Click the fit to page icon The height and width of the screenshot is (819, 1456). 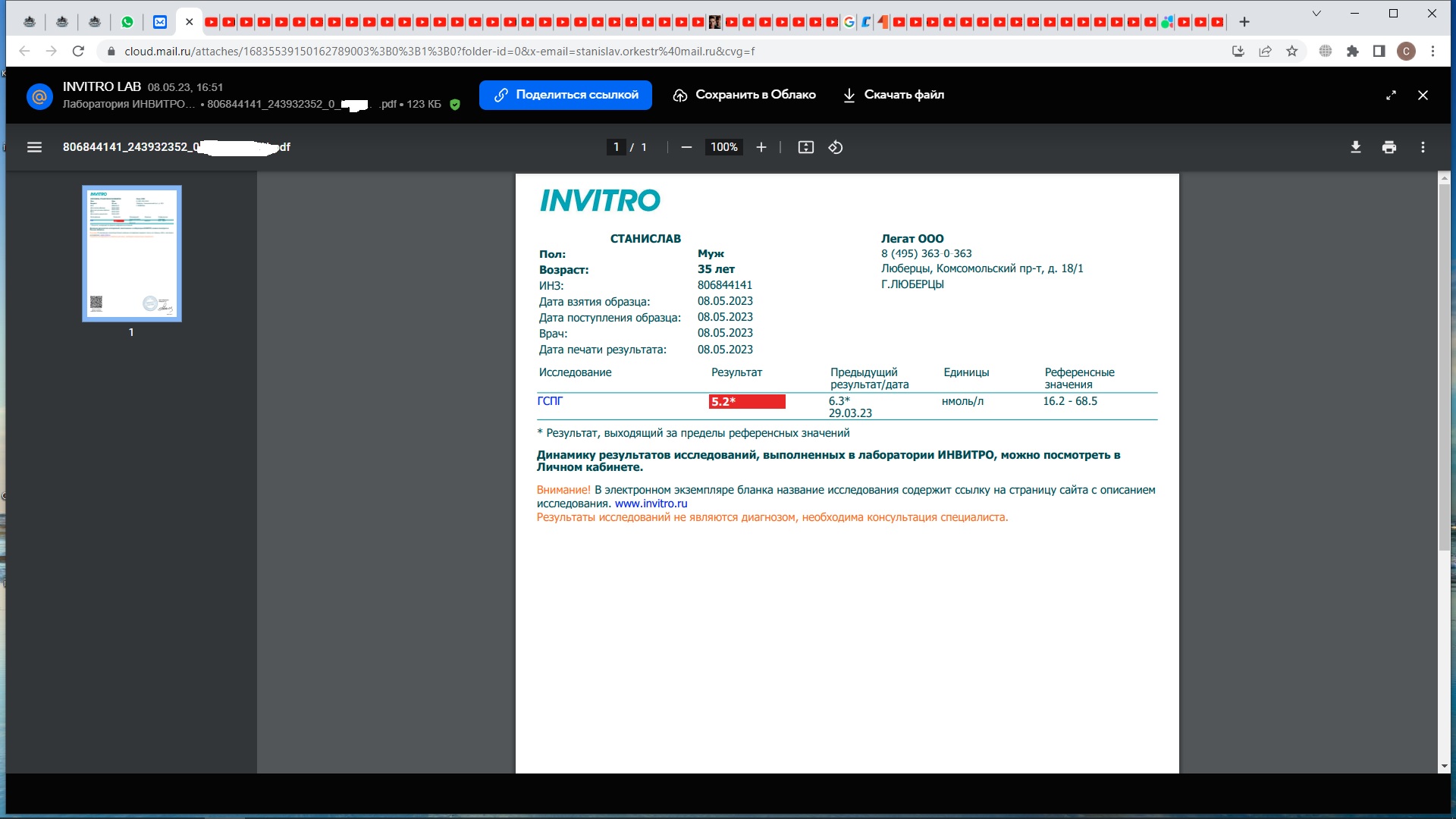click(x=805, y=147)
